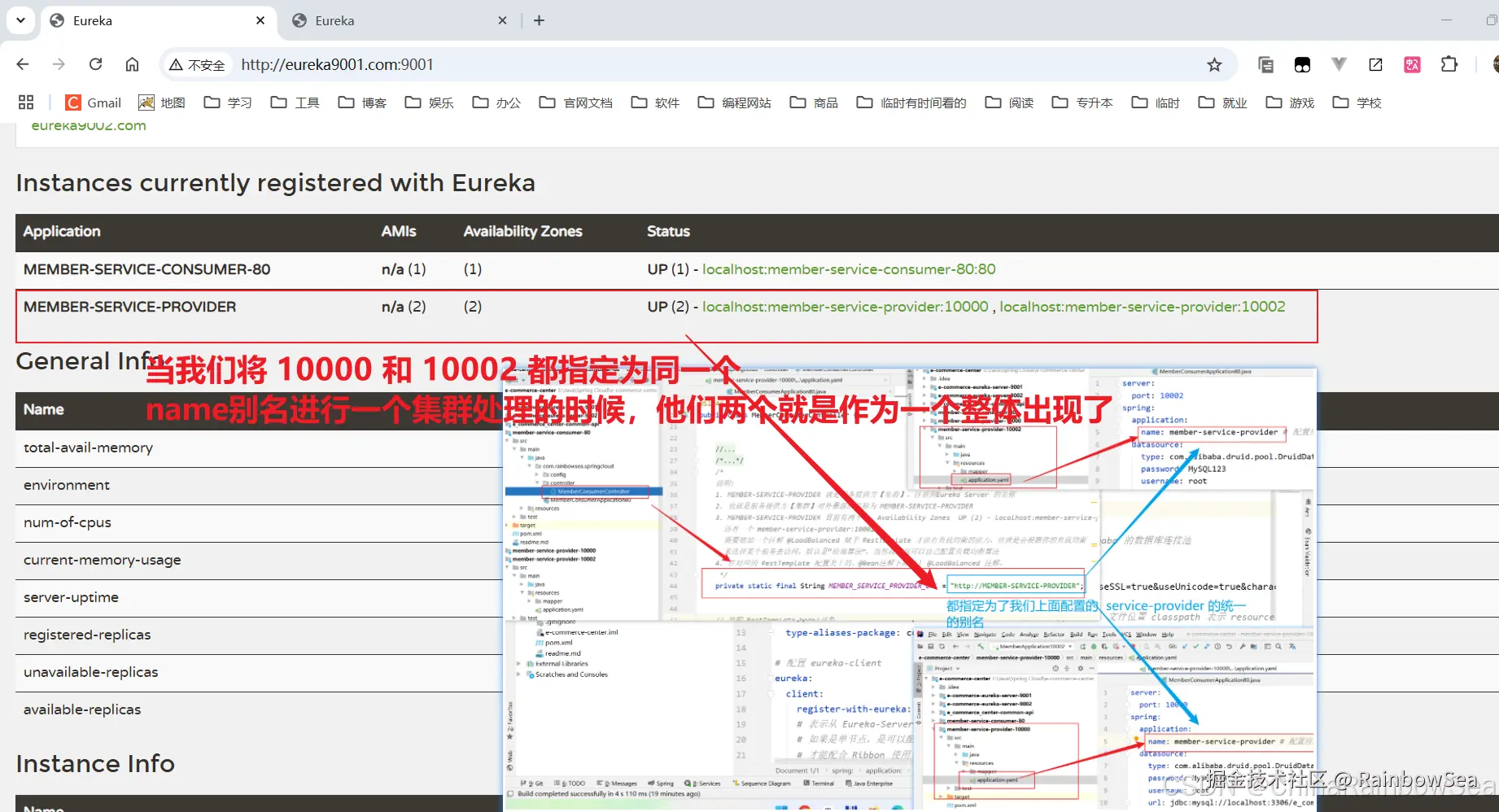1499x812 pixels.
Task: Open the 专升本 bookmark folder
Action: [1082, 103]
